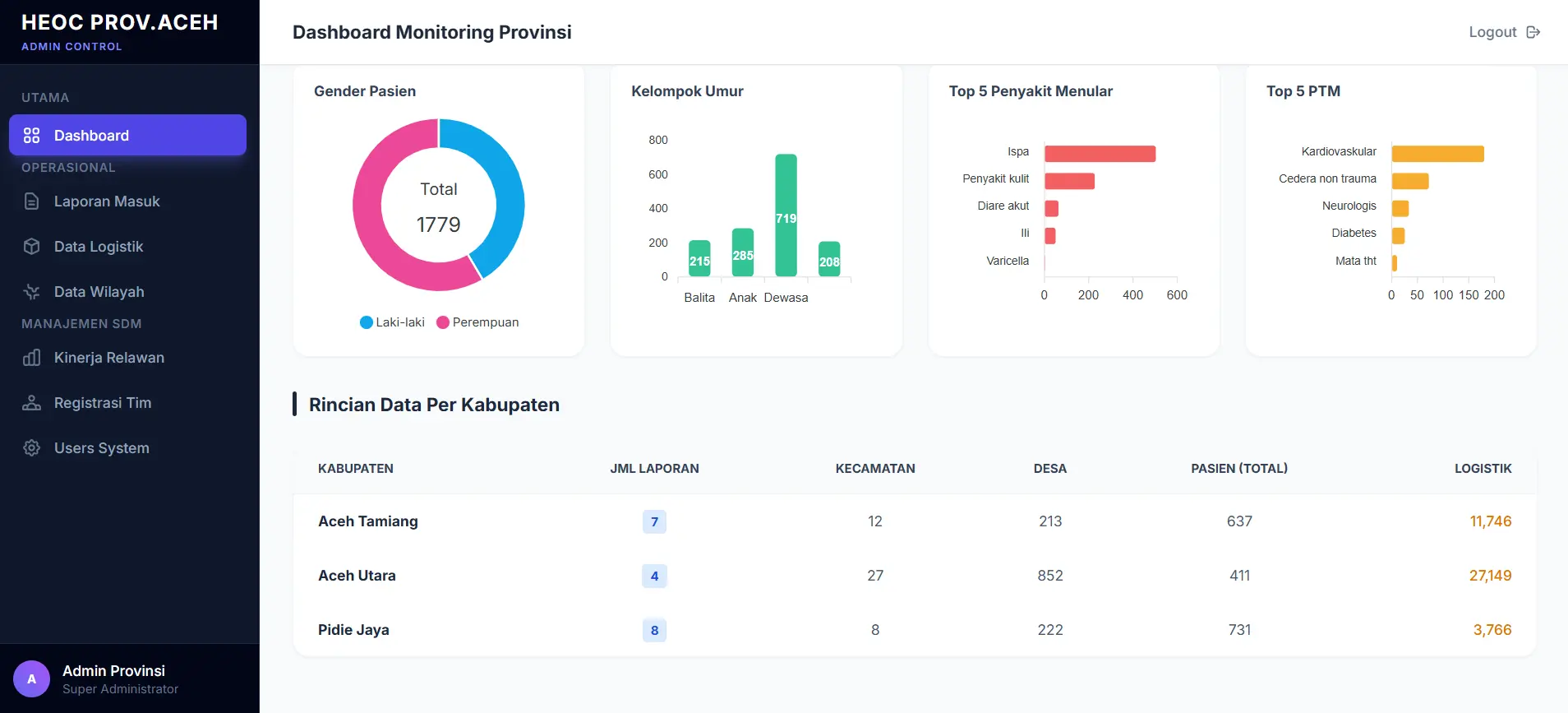
Task: Click the KECAMATAN column header
Action: [875, 469]
